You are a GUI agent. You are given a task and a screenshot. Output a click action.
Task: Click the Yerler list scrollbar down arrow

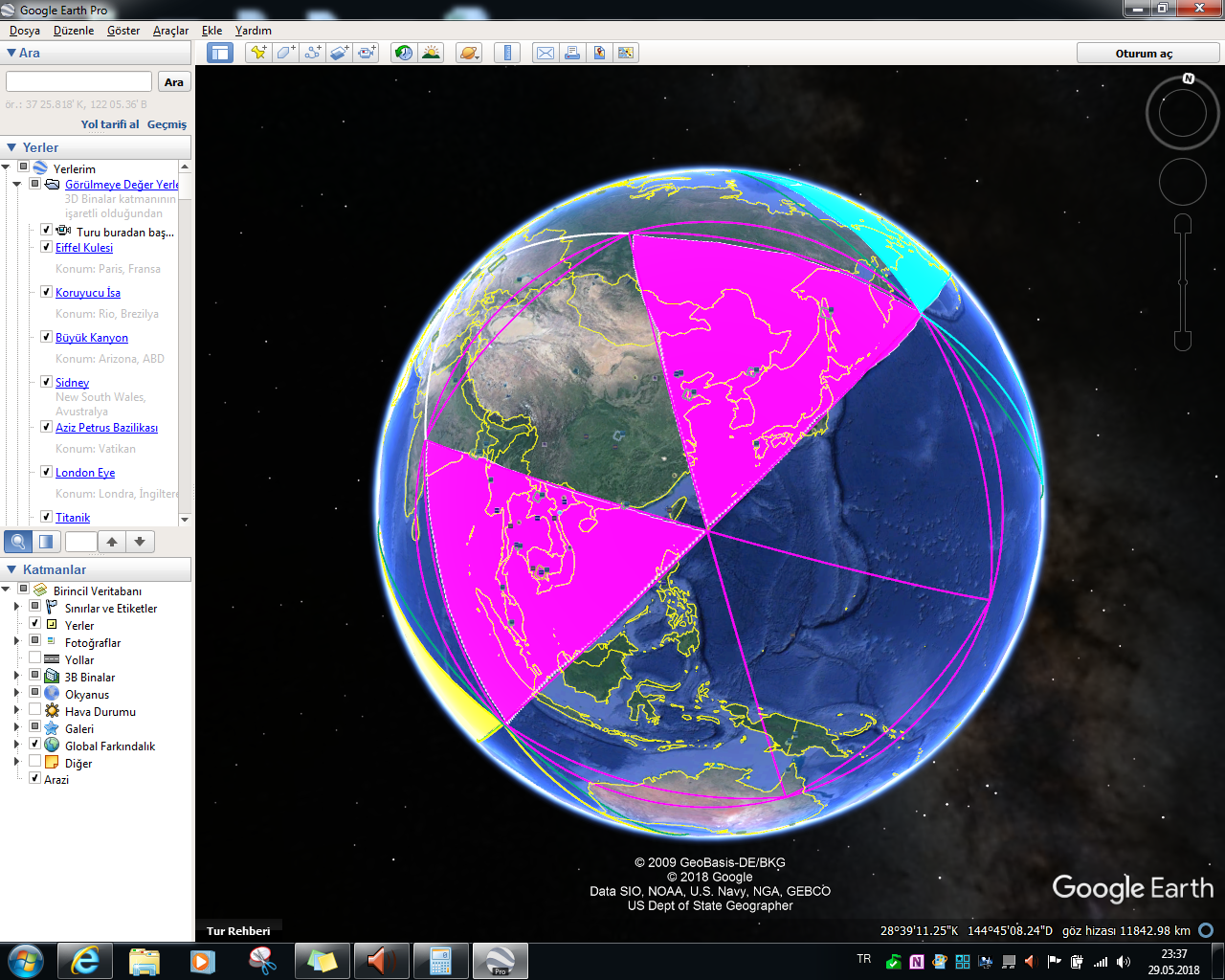(185, 519)
